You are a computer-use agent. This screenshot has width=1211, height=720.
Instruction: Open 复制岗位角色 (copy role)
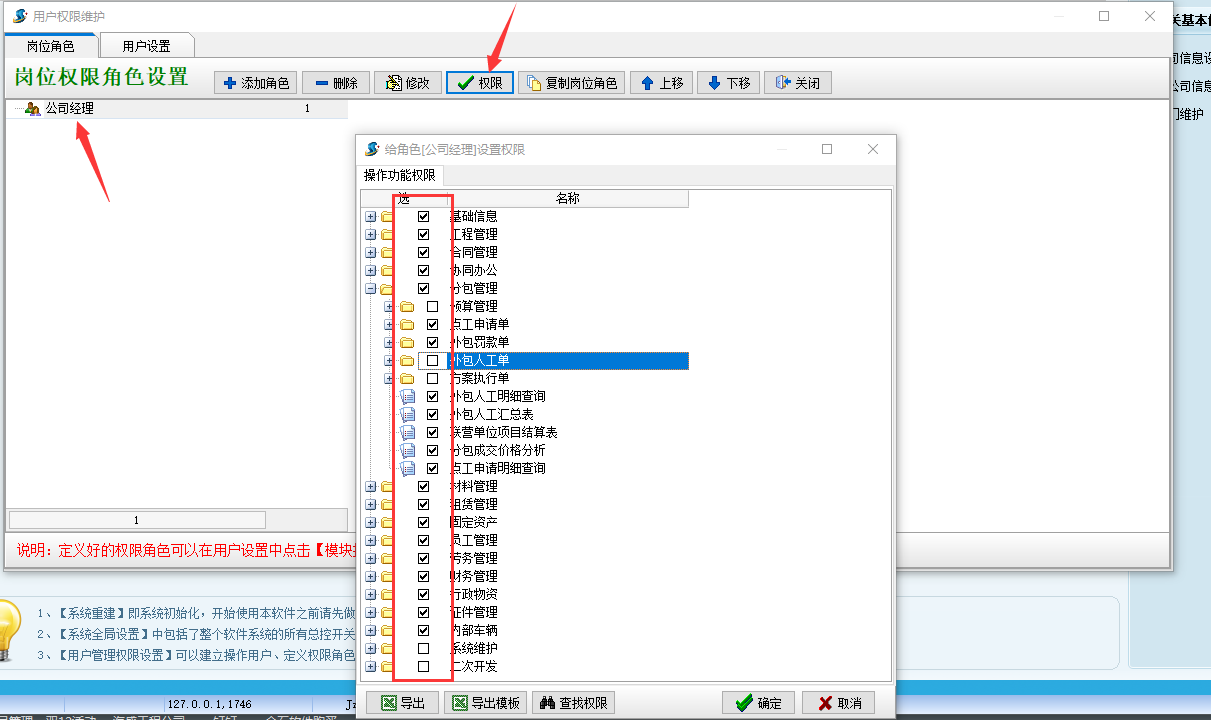tap(572, 83)
